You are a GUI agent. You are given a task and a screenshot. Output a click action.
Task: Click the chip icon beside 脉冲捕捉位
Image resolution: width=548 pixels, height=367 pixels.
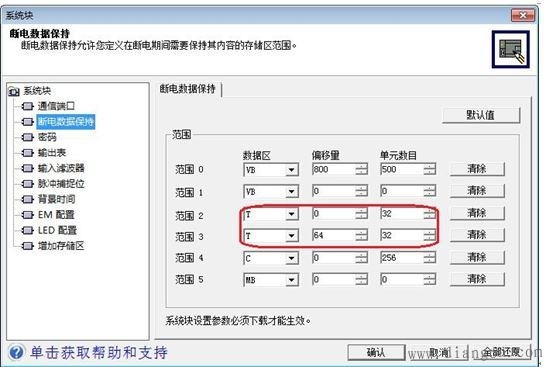point(28,184)
